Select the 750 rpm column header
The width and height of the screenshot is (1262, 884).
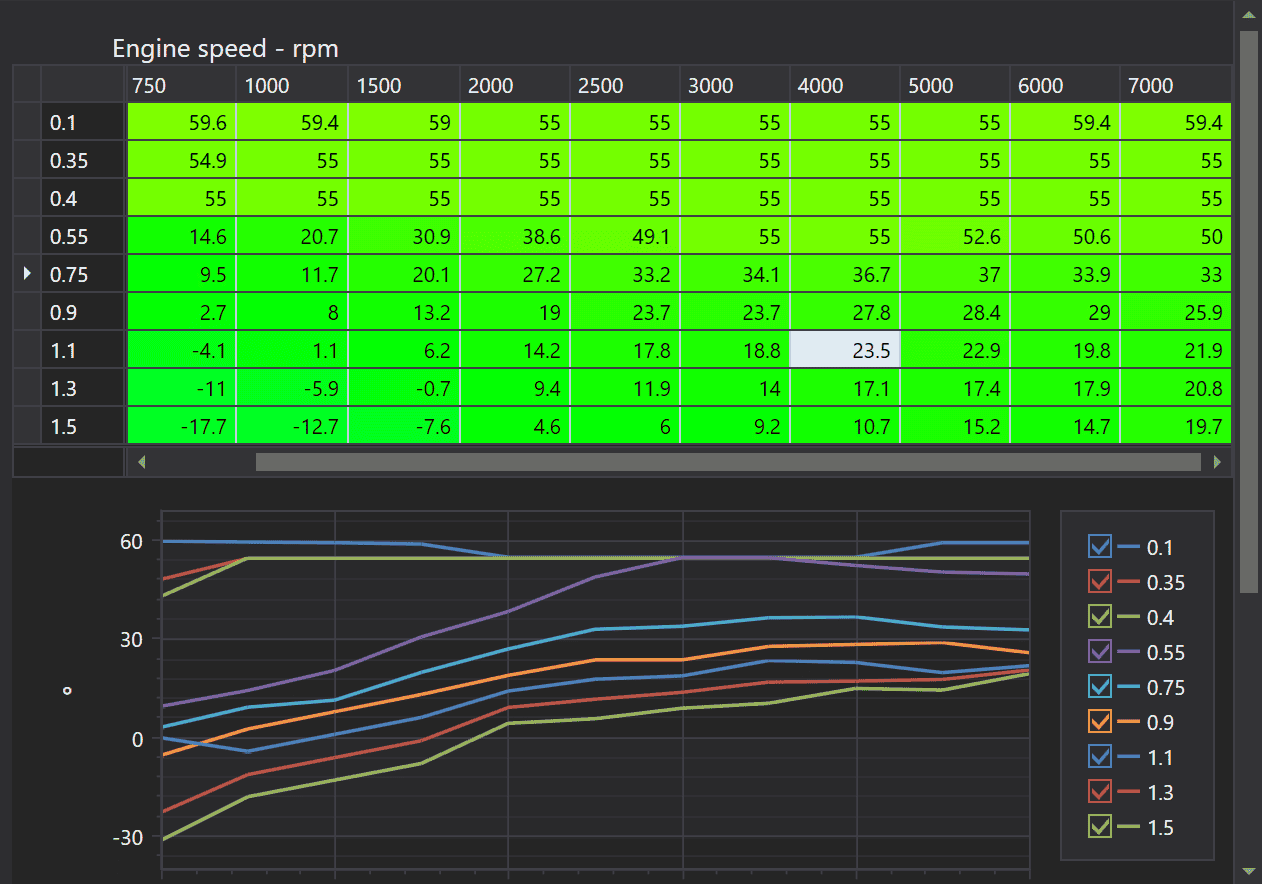[x=181, y=85]
